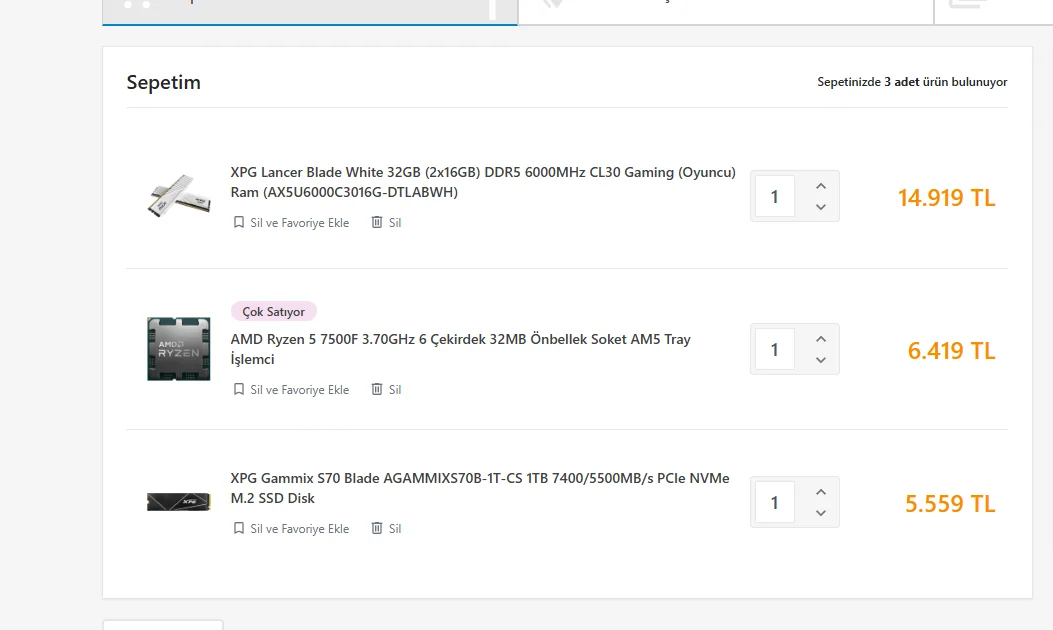Select quantity field of AMD Ryzen 5 7500F

[x=775, y=349]
